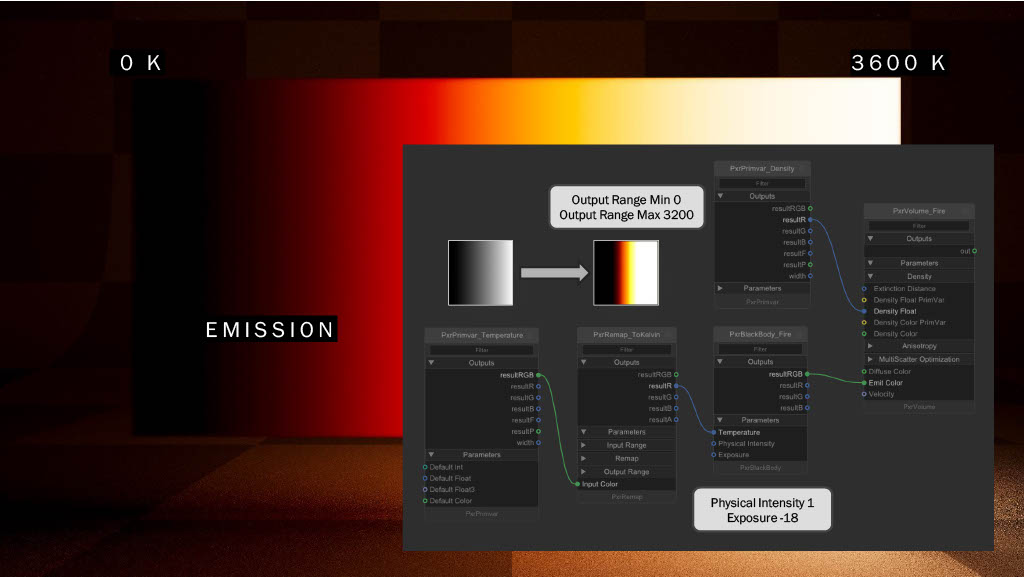Collapse the Density section in PxrVolume_Fire
The height and width of the screenshot is (577, 1024).
click(x=870, y=276)
